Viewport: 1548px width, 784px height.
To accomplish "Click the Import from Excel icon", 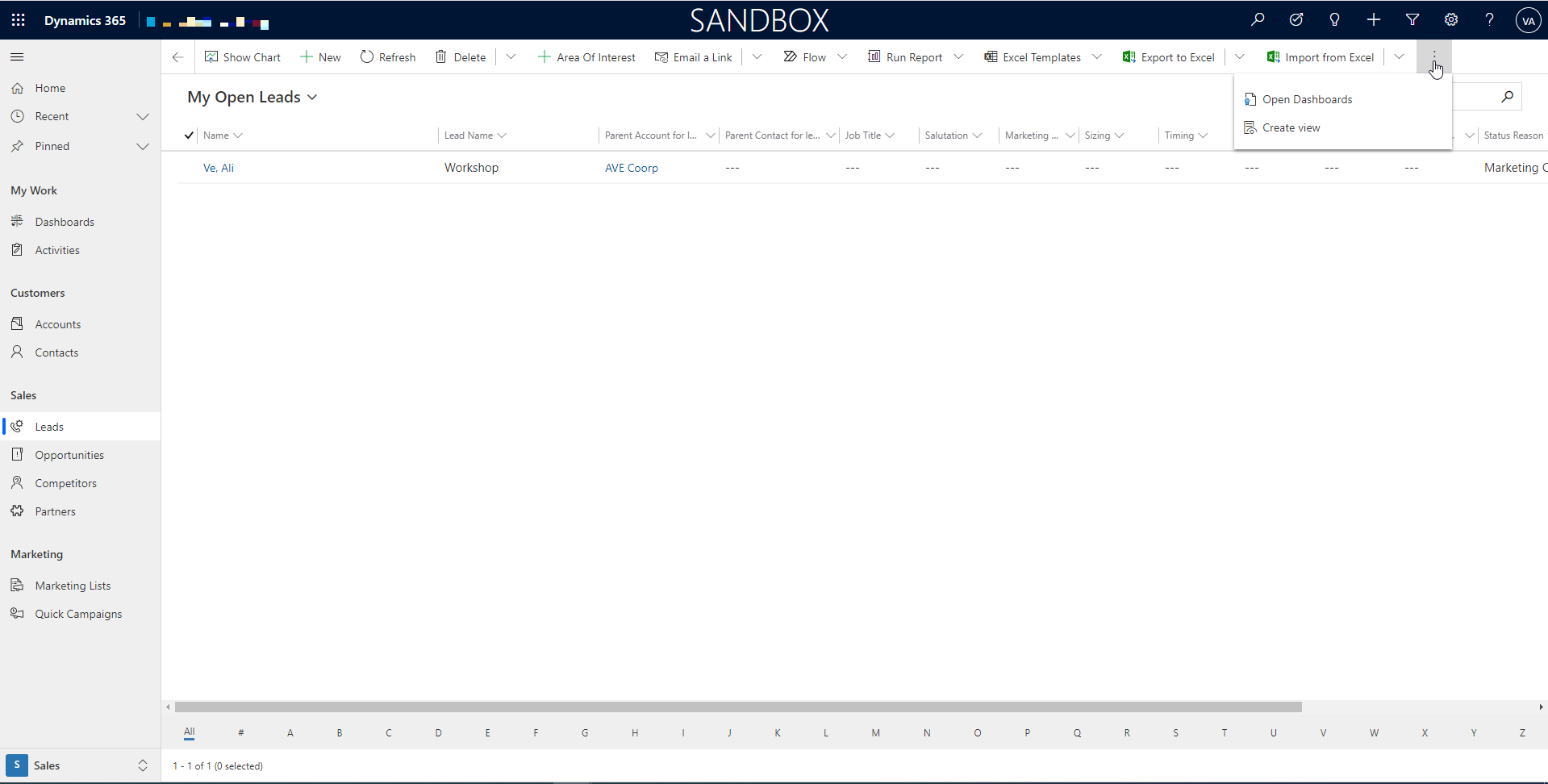I will click(x=1273, y=56).
